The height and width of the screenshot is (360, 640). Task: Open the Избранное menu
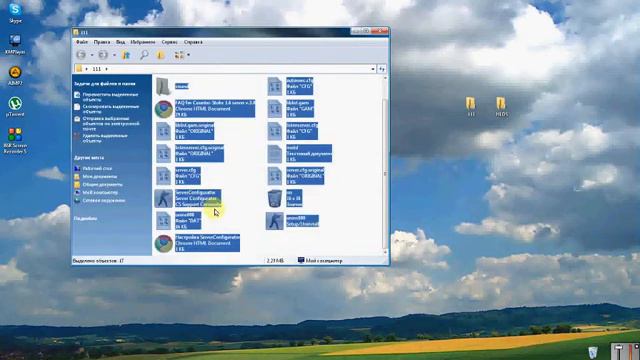point(143,42)
